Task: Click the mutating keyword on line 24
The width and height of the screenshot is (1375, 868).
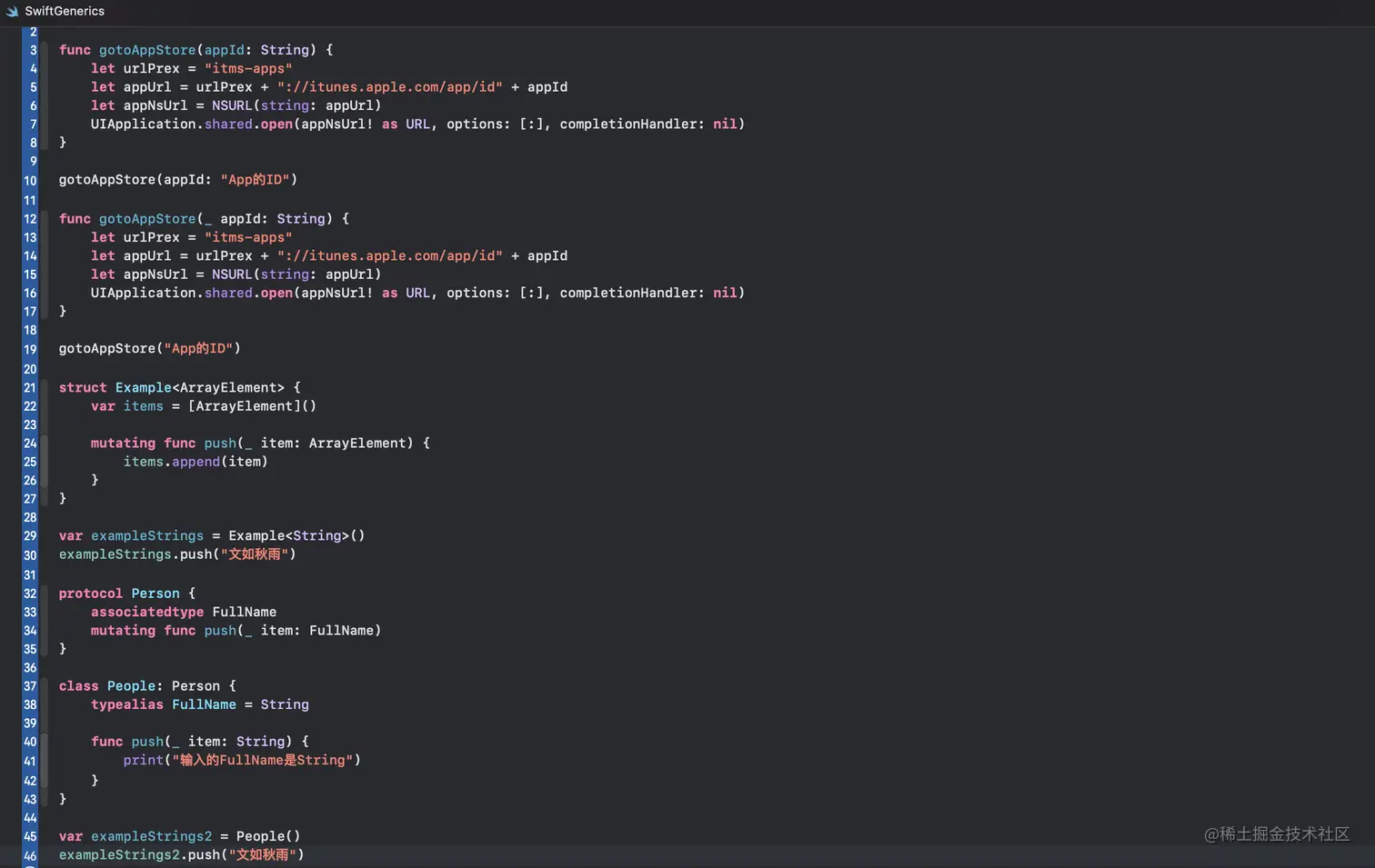Action: [x=123, y=444]
